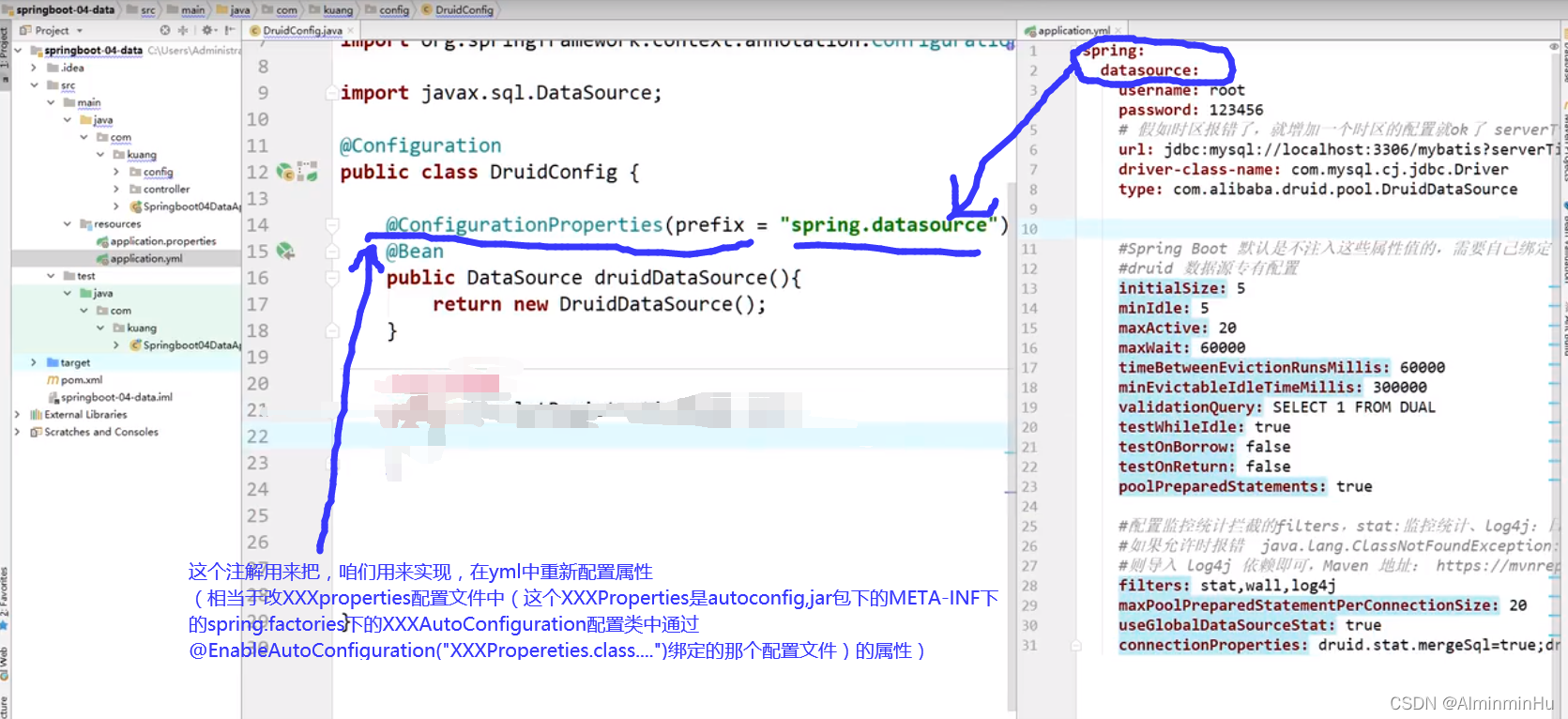Collapse the test folder

click(51, 276)
